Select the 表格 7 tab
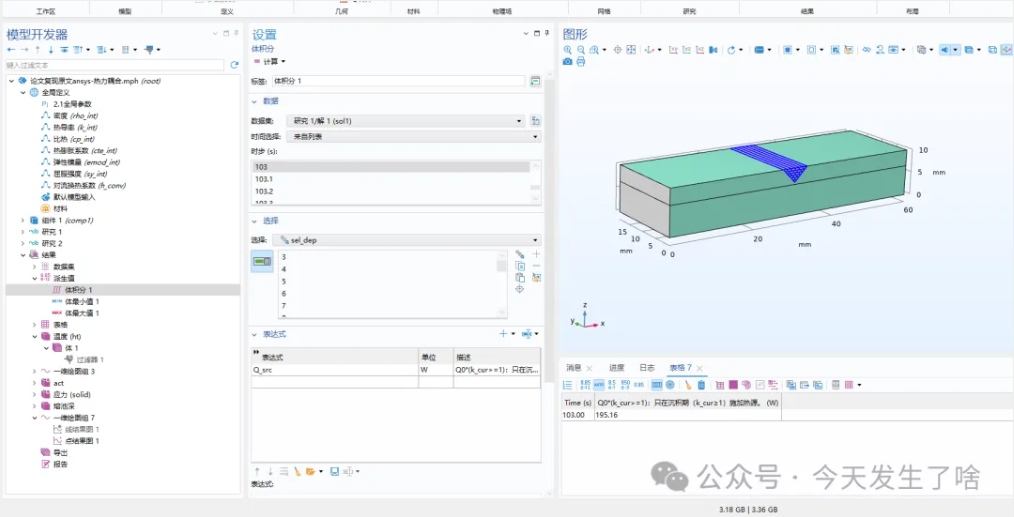Image resolution: width=1014 pixels, height=517 pixels. click(x=680, y=368)
